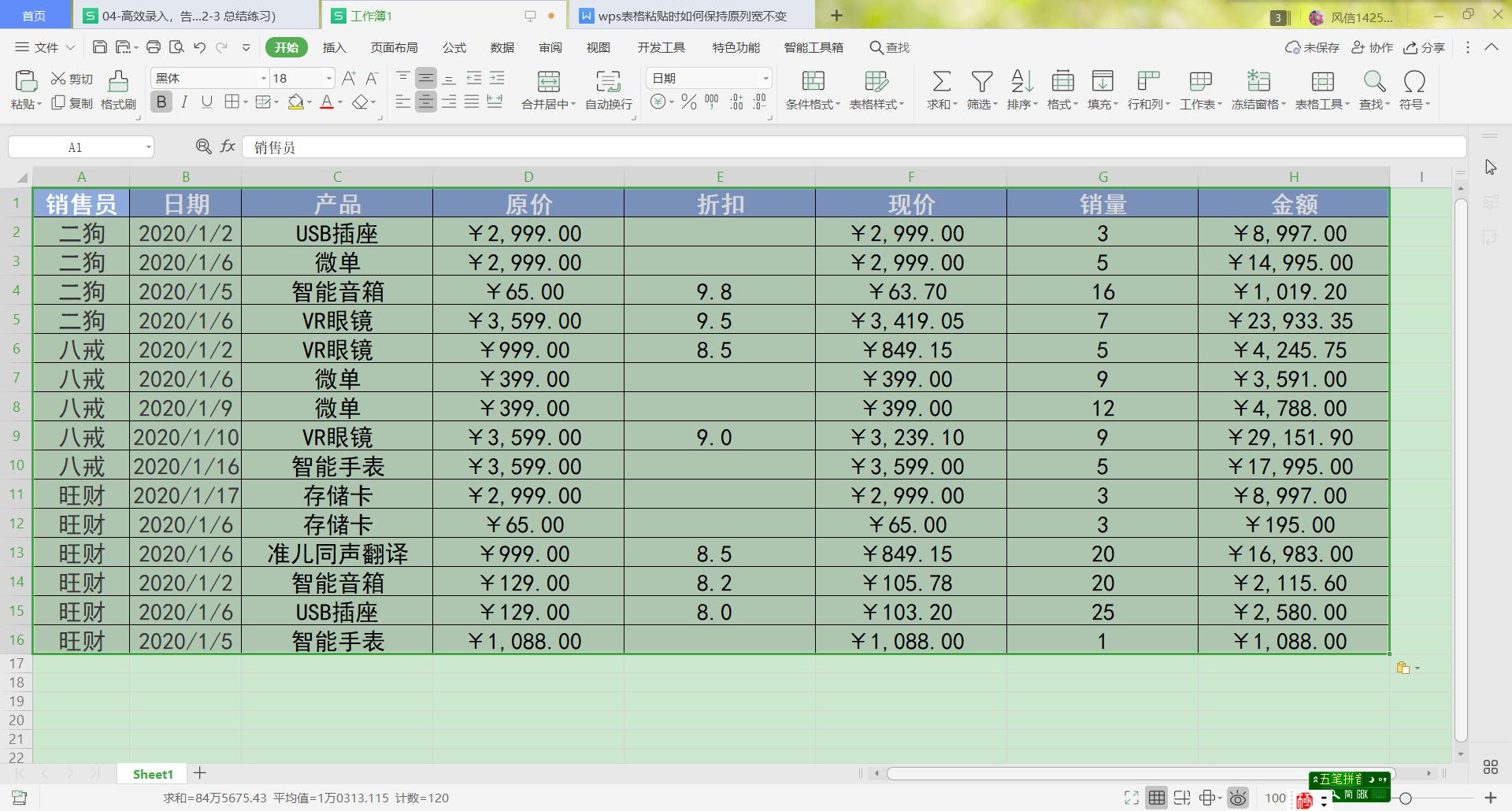Undo the last action
The width and height of the screenshot is (1512, 811).
pyautogui.click(x=199, y=47)
